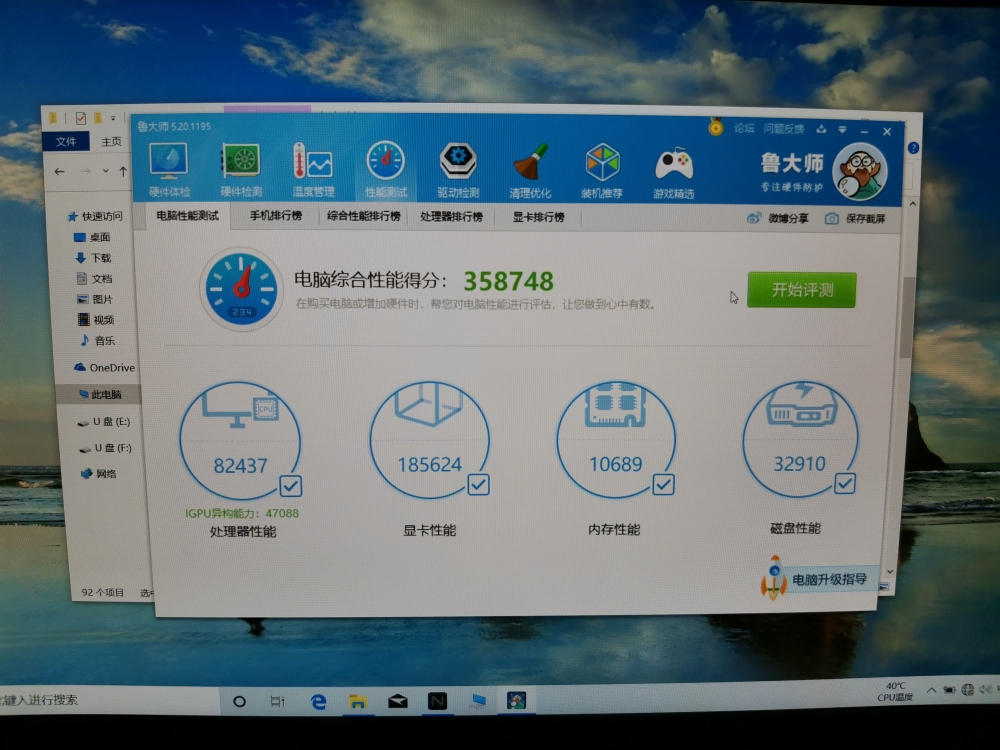Click the Cortana circle on taskbar
The image size is (1000, 750).
pyautogui.click(x=240, y=702)
